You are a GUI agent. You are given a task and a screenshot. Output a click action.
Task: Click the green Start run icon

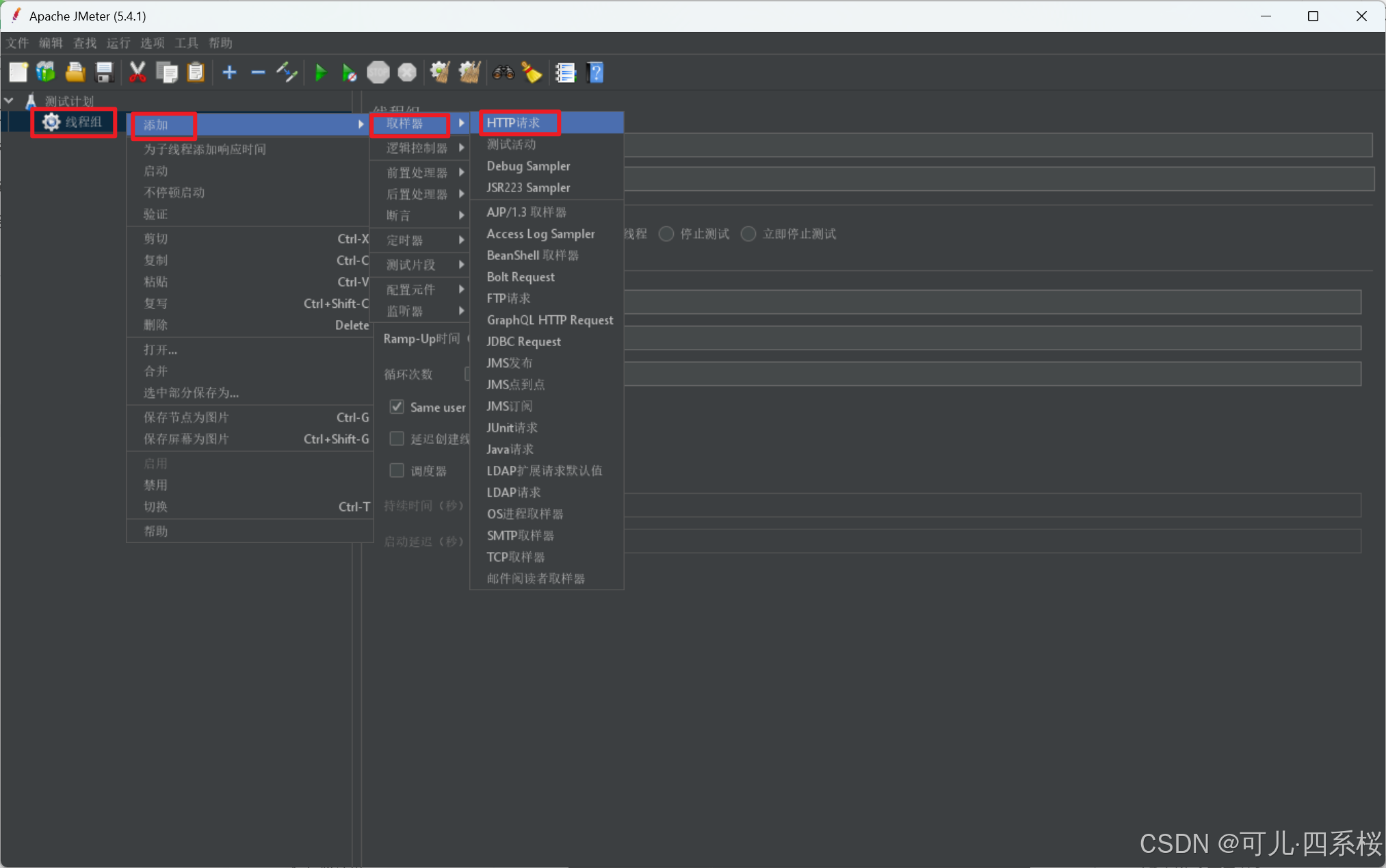pyautogui.click(x=320, y=73)
